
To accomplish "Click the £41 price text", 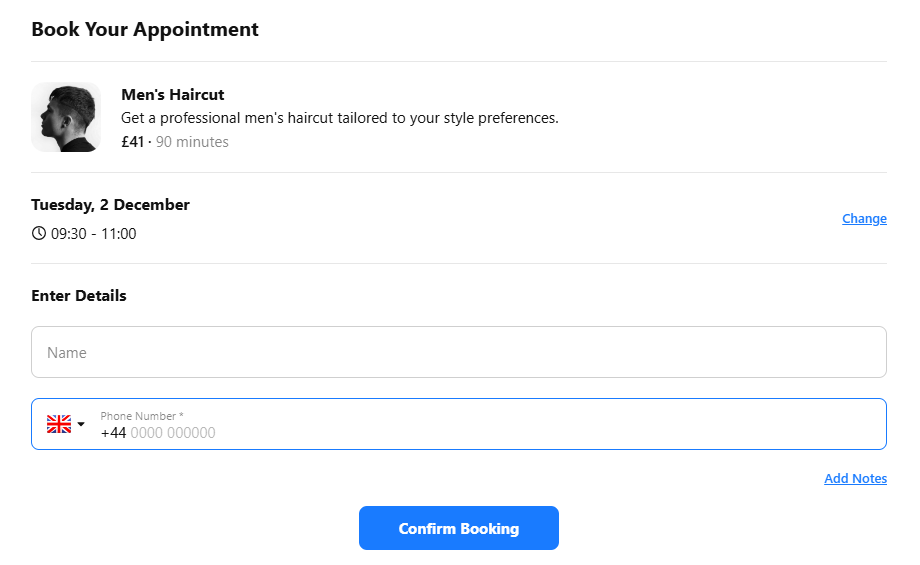I will [132, 142].
